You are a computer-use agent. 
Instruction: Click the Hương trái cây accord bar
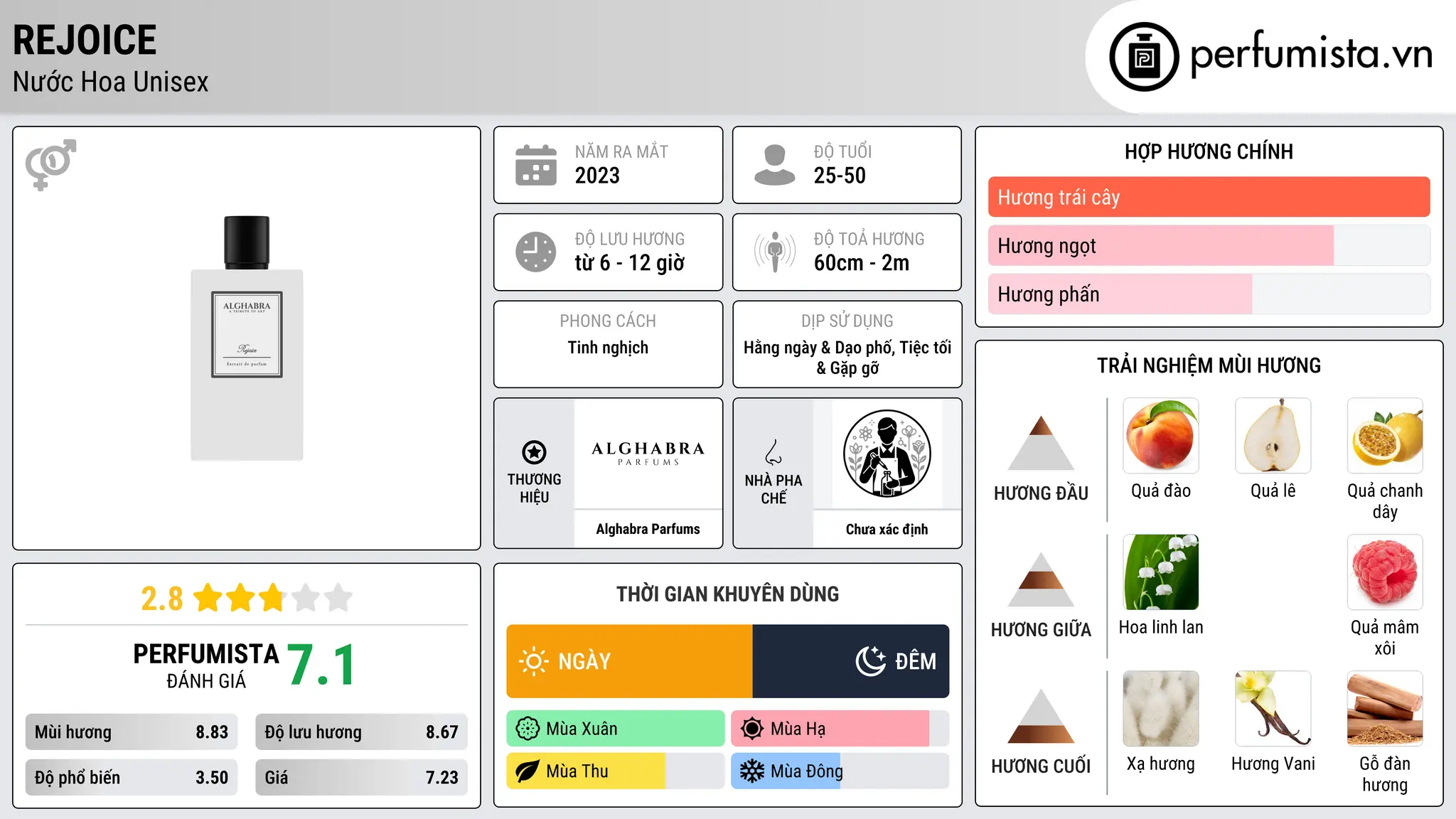(x=1209, y=197)
